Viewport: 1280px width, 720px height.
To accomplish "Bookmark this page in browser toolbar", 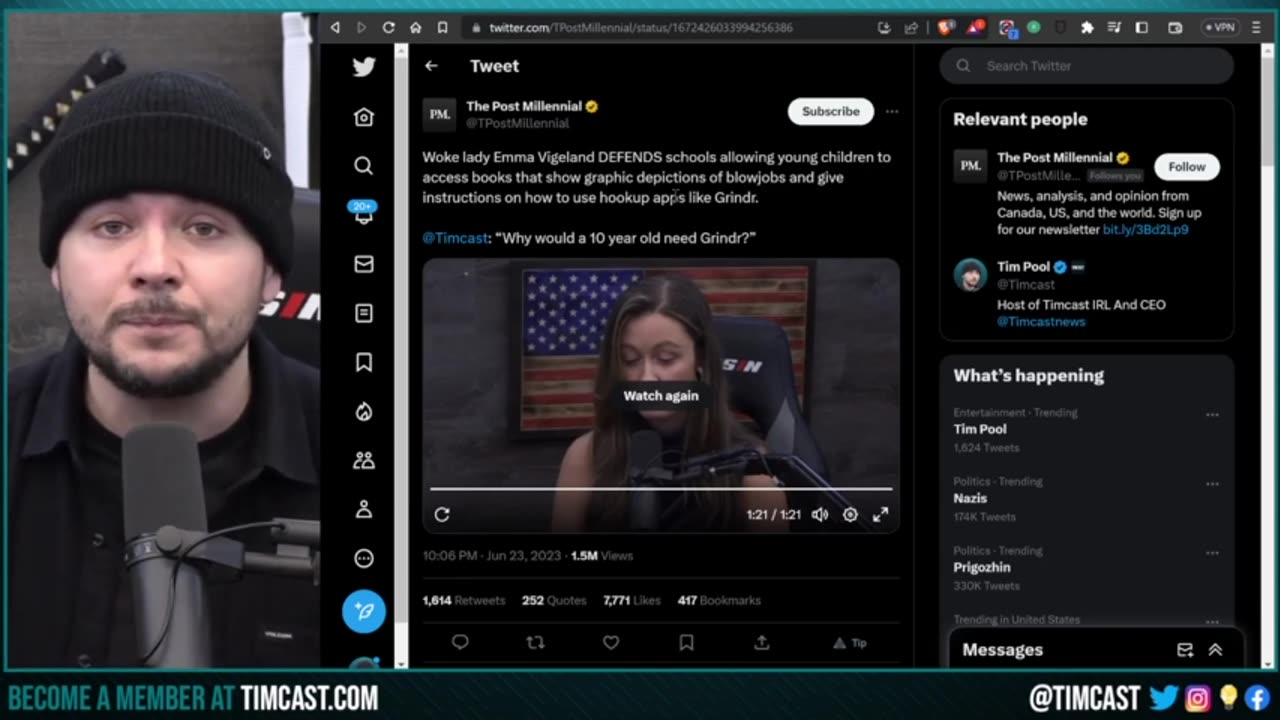I will tap(442, 27).
